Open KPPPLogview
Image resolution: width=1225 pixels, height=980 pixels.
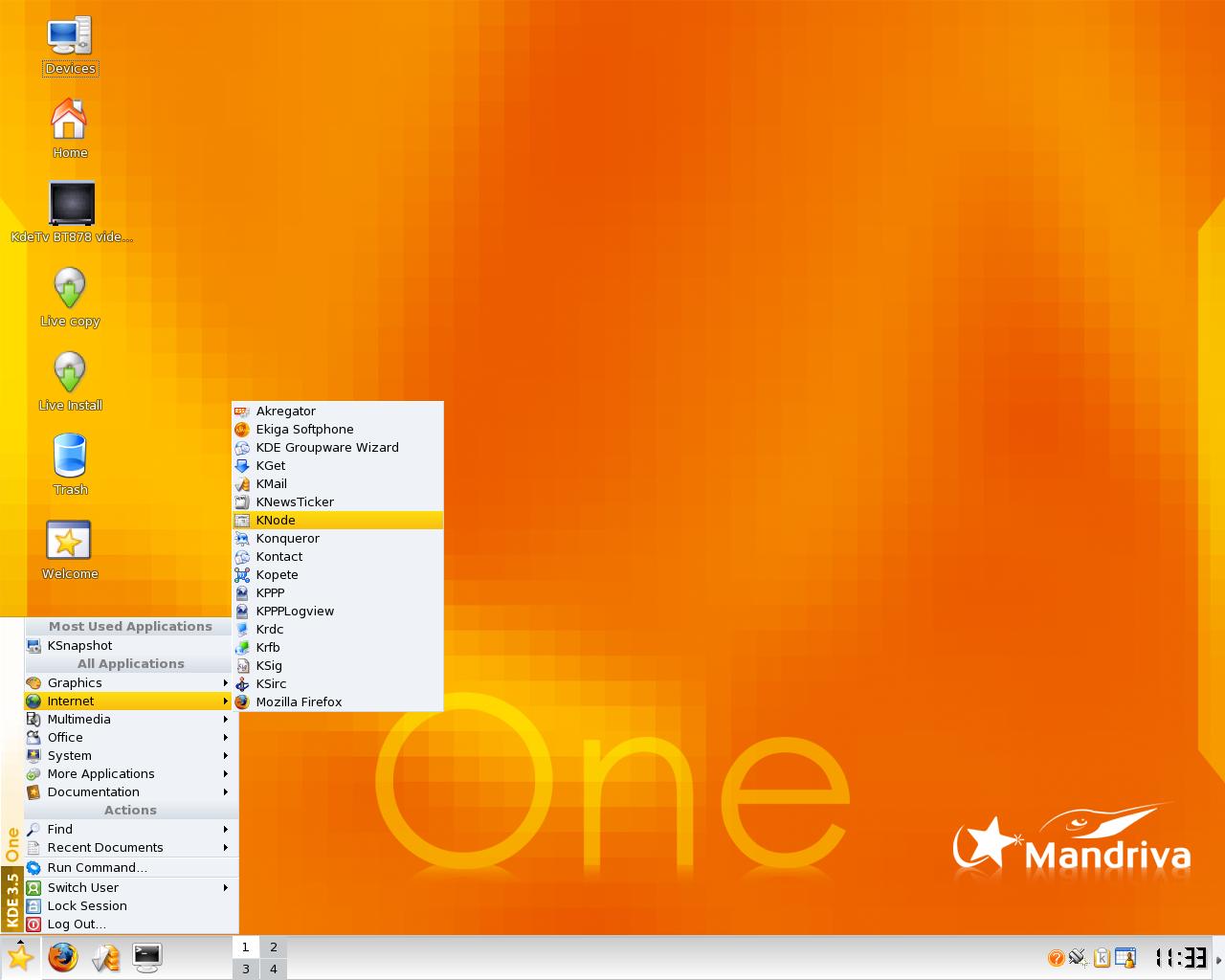coord(338,611)
